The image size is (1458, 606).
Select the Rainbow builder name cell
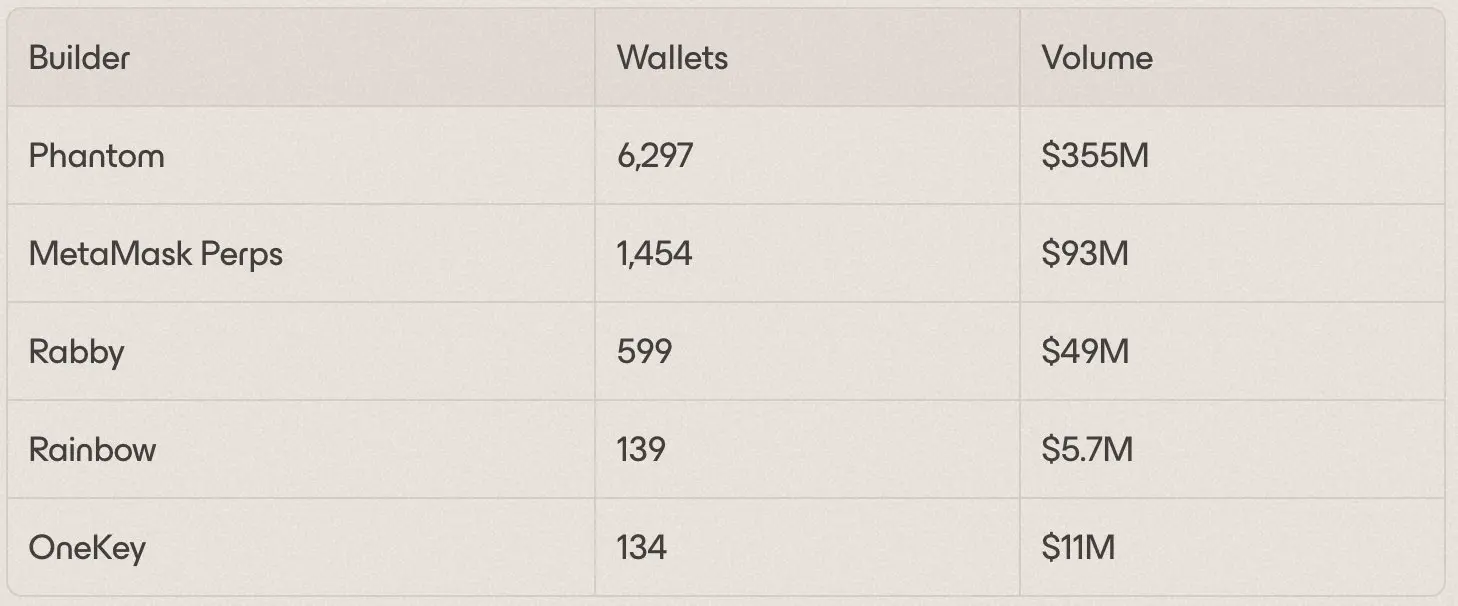[93, 450]
